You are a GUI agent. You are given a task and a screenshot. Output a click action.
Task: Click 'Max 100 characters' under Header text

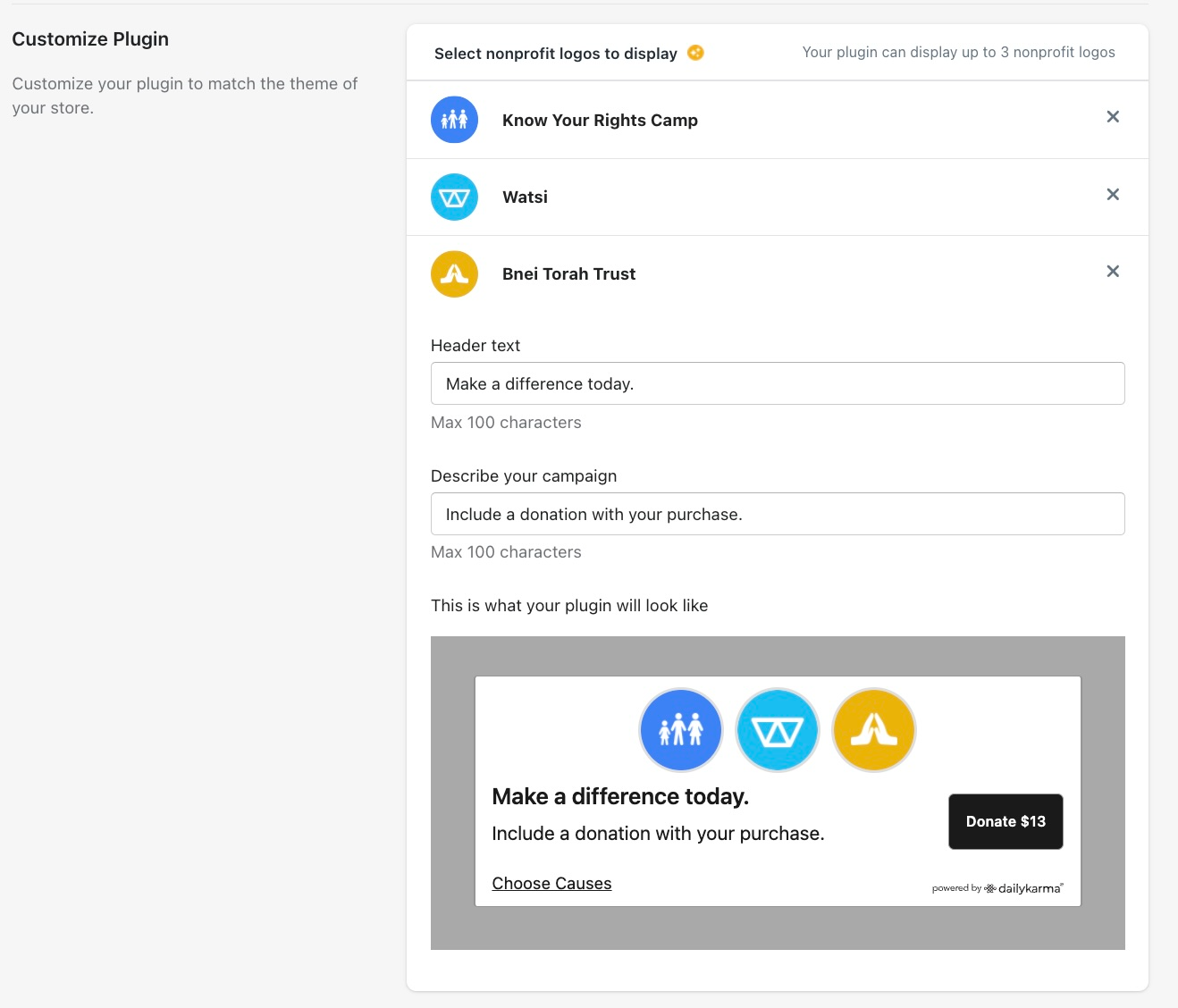click(506, 423)
